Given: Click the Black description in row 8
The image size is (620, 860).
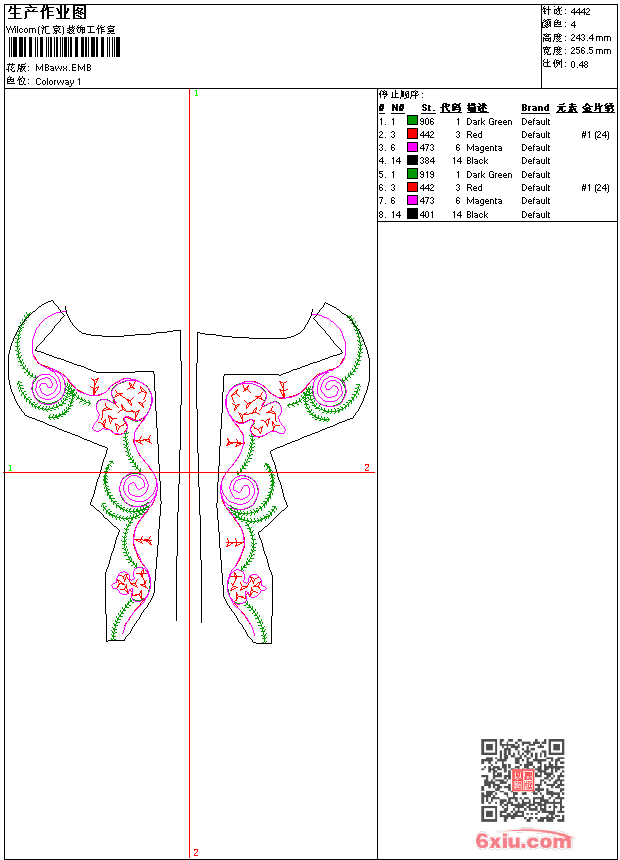Looking at the screenshot, I should pos(477,214).
